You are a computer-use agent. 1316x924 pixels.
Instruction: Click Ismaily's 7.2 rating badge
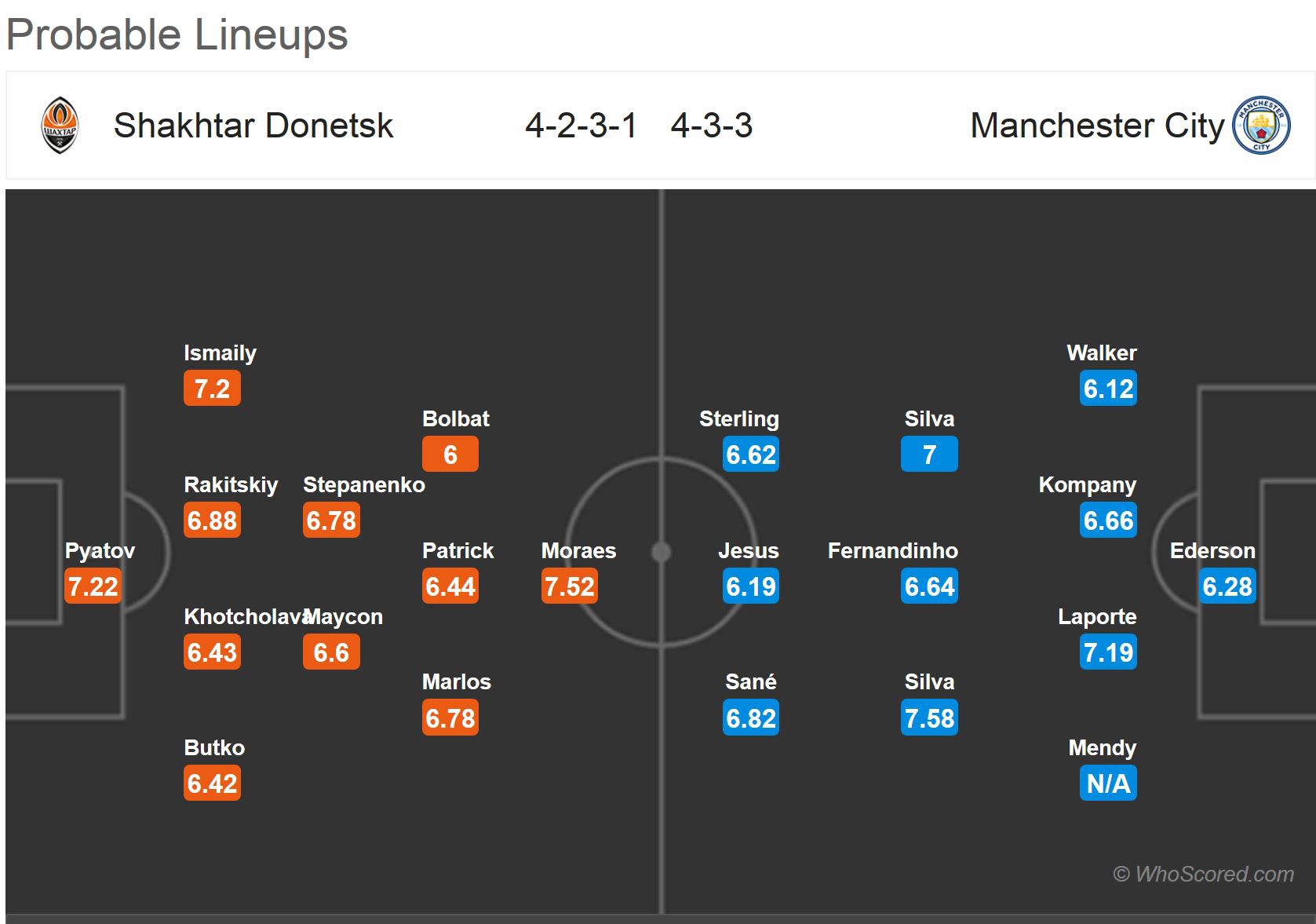[212, 389]
